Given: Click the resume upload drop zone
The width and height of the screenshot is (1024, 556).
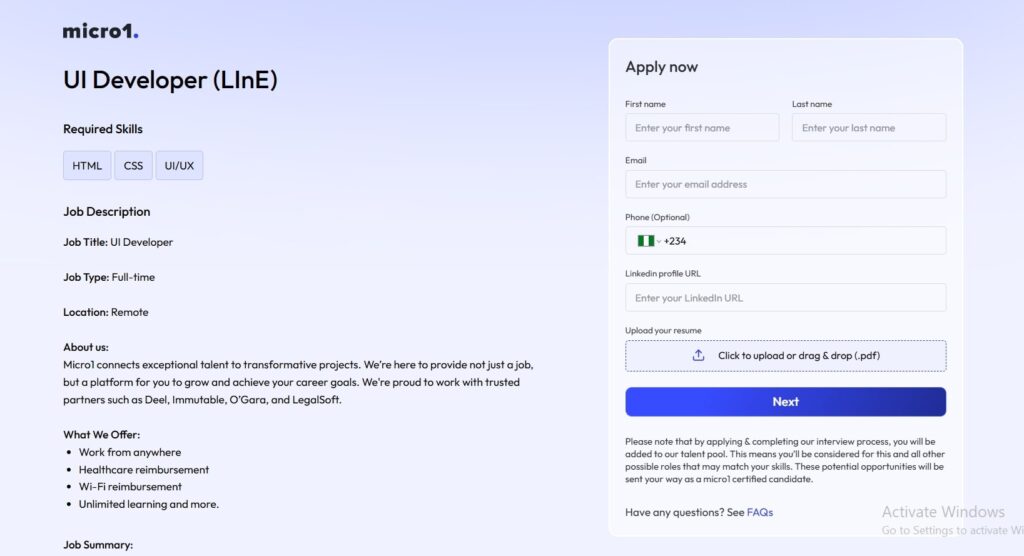Looking at the screenshot, I should [x=786, y=355].
